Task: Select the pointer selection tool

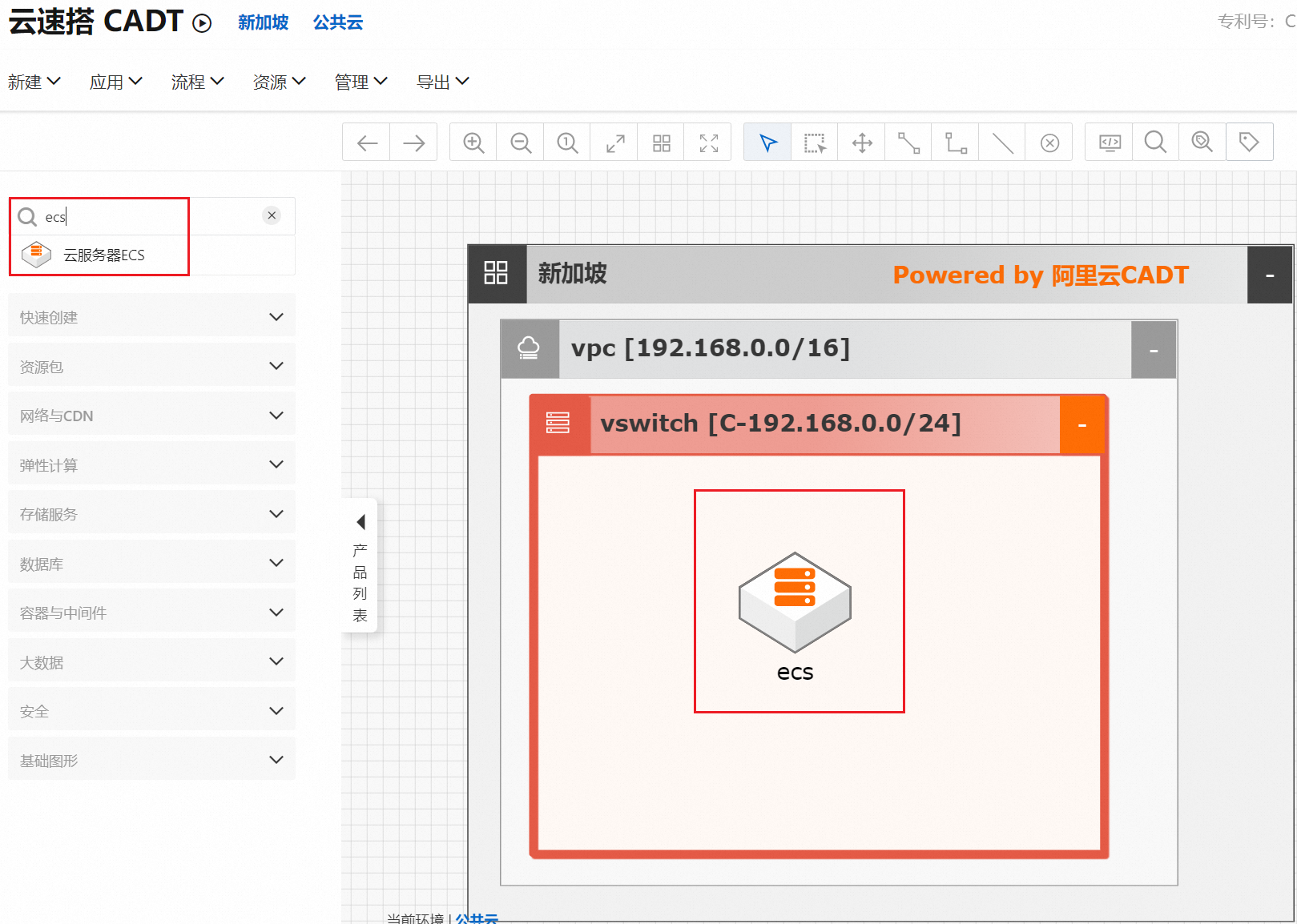Action: [x=768, y=143]
